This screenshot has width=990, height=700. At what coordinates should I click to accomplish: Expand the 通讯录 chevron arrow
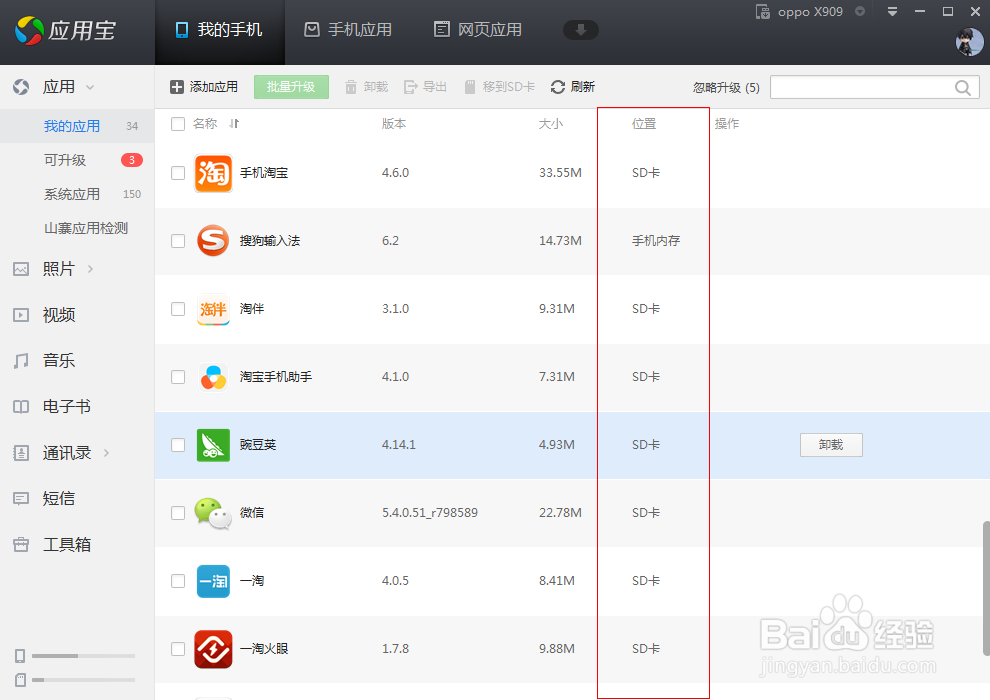point(106,453)
